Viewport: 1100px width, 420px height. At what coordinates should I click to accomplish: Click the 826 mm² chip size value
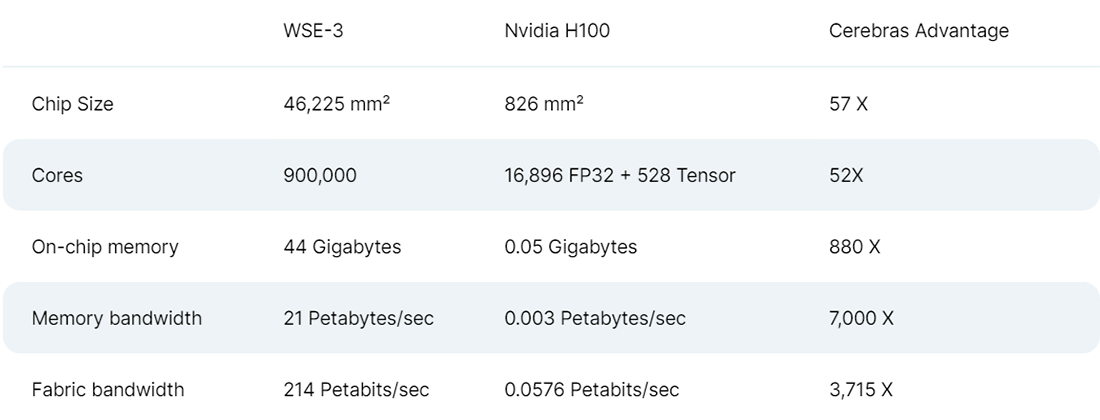point(544,104)
